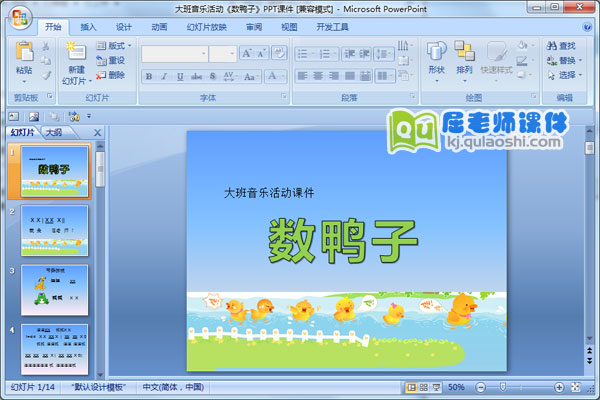Open the Slide Show (幻灯片放映) tab
Viewport: 600px width, 400px height.
coord(207,27)
